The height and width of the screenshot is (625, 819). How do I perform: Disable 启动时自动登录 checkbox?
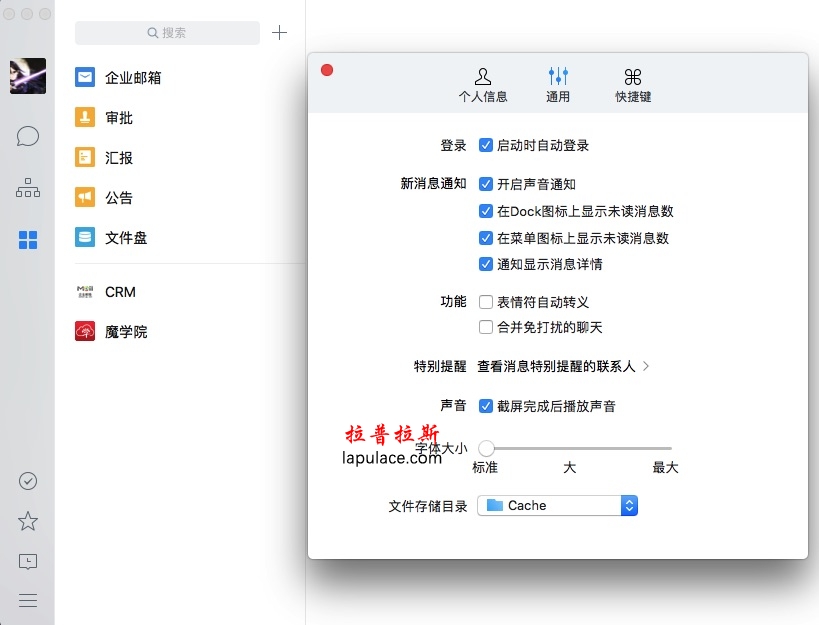486,145
